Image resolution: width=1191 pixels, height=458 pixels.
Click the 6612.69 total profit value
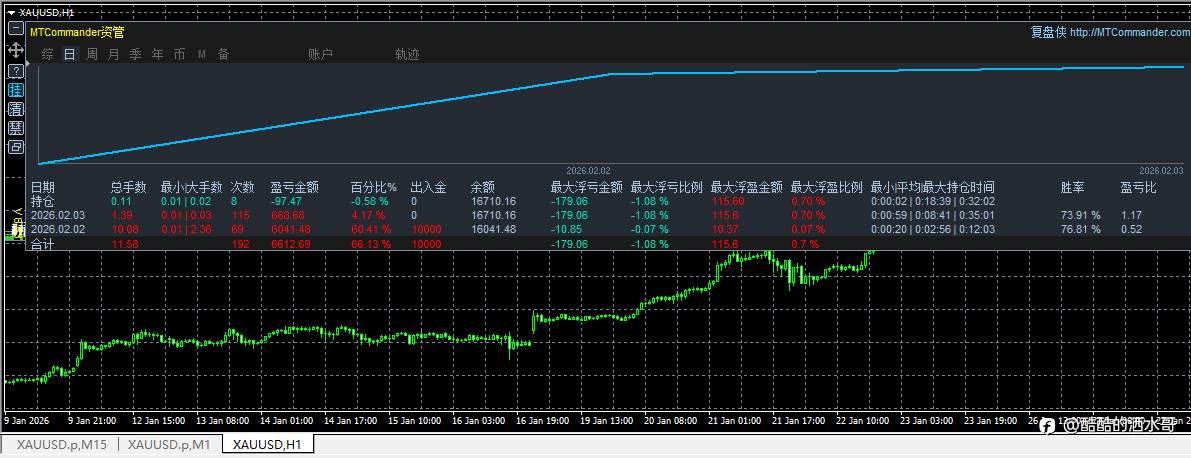coord(290,245)
